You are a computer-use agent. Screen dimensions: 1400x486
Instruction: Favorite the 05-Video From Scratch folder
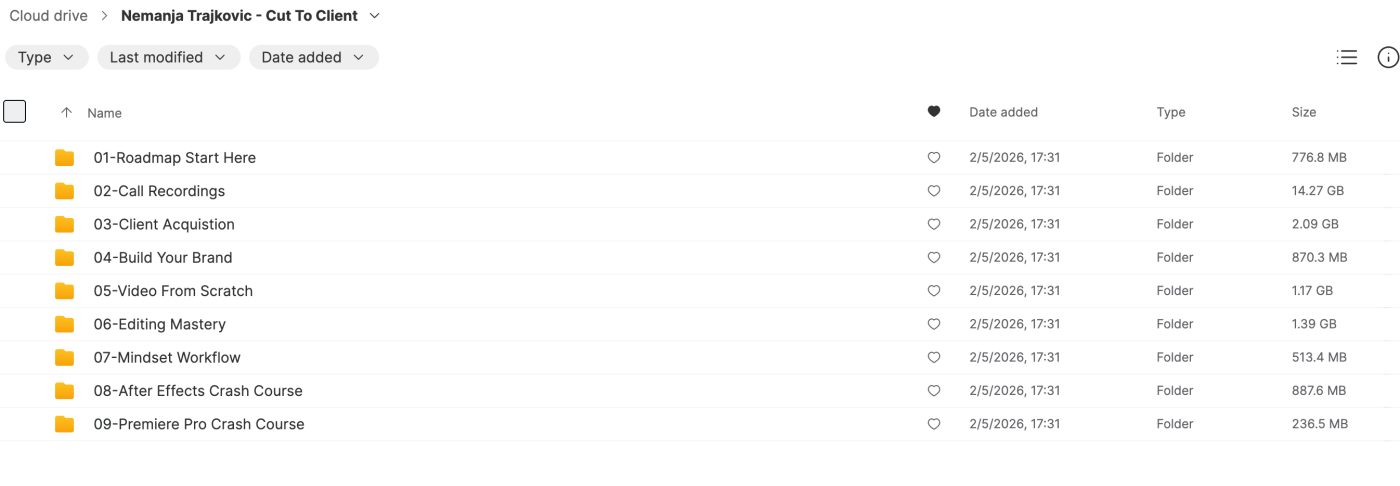pyautogui.click(x=934, y=291)
